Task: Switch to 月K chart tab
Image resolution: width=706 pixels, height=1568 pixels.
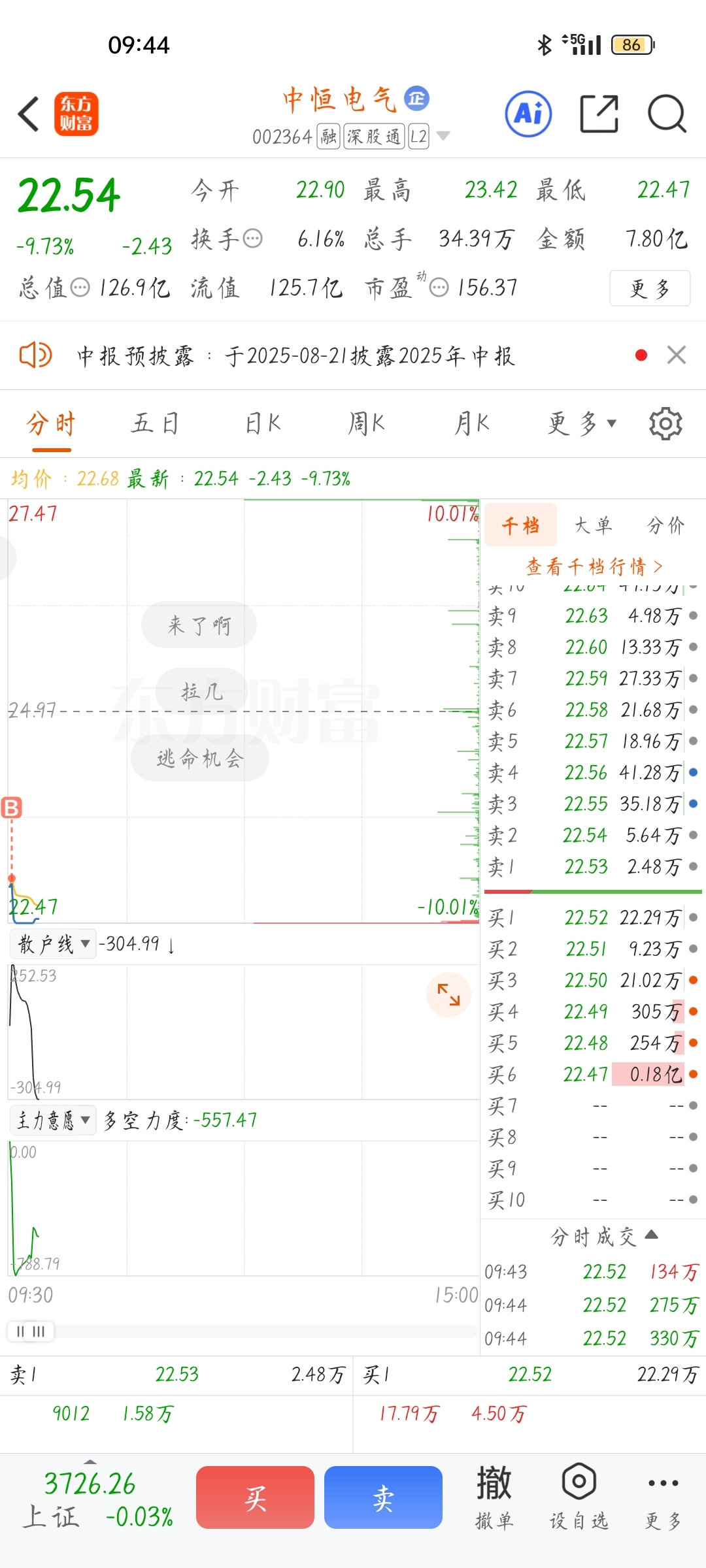Action: (x=472, y=423)
